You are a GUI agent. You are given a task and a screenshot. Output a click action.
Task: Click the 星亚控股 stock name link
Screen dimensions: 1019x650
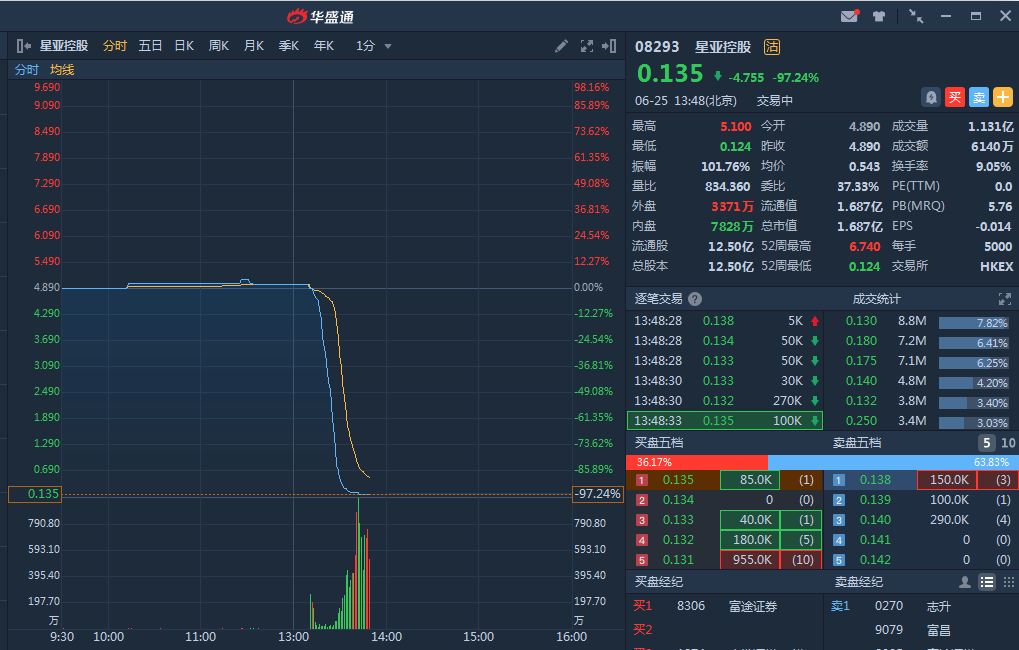(723, 47)
